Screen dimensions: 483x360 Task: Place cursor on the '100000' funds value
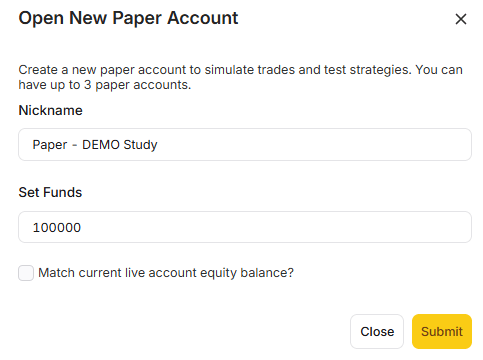click(x=57, y=228)
